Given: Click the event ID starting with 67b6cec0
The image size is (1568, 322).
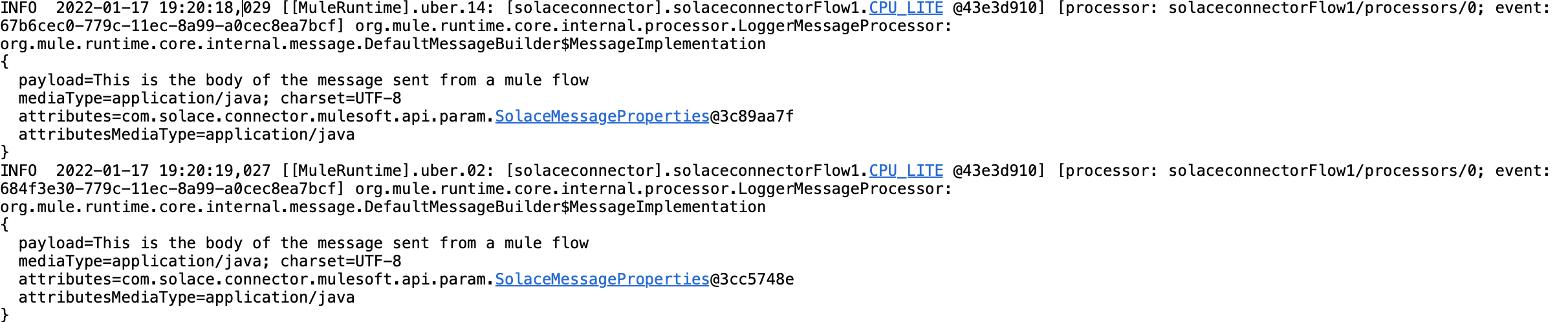Looking at the screenshot, I should [x=171, y=27].
